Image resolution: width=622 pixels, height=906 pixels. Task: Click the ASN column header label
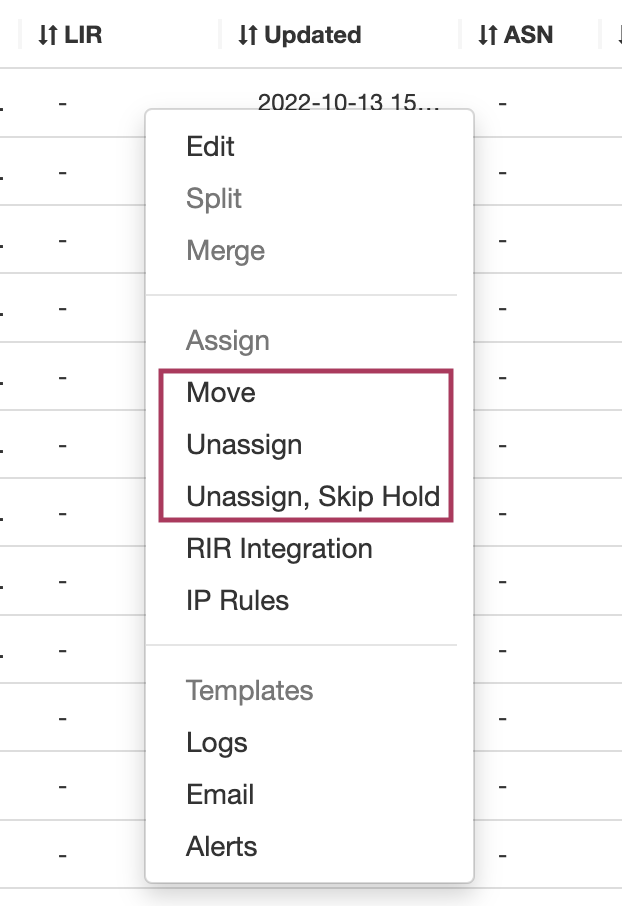[528, 36]
